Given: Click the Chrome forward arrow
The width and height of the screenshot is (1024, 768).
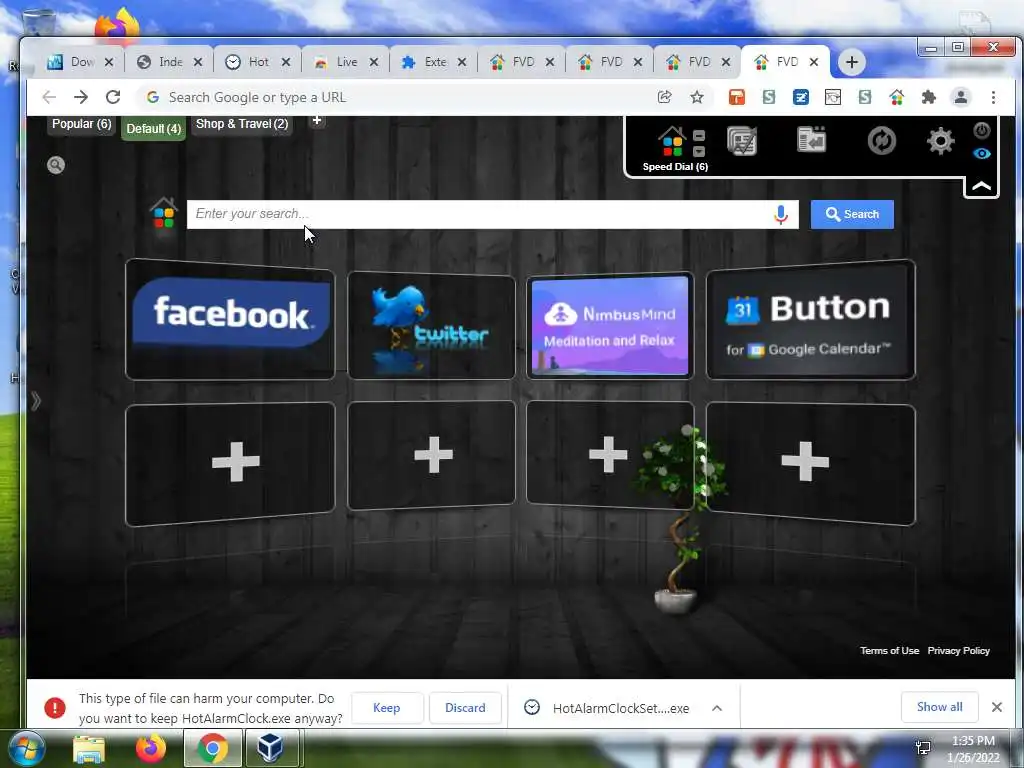Looking at the screenshot, I should [81, 97].
